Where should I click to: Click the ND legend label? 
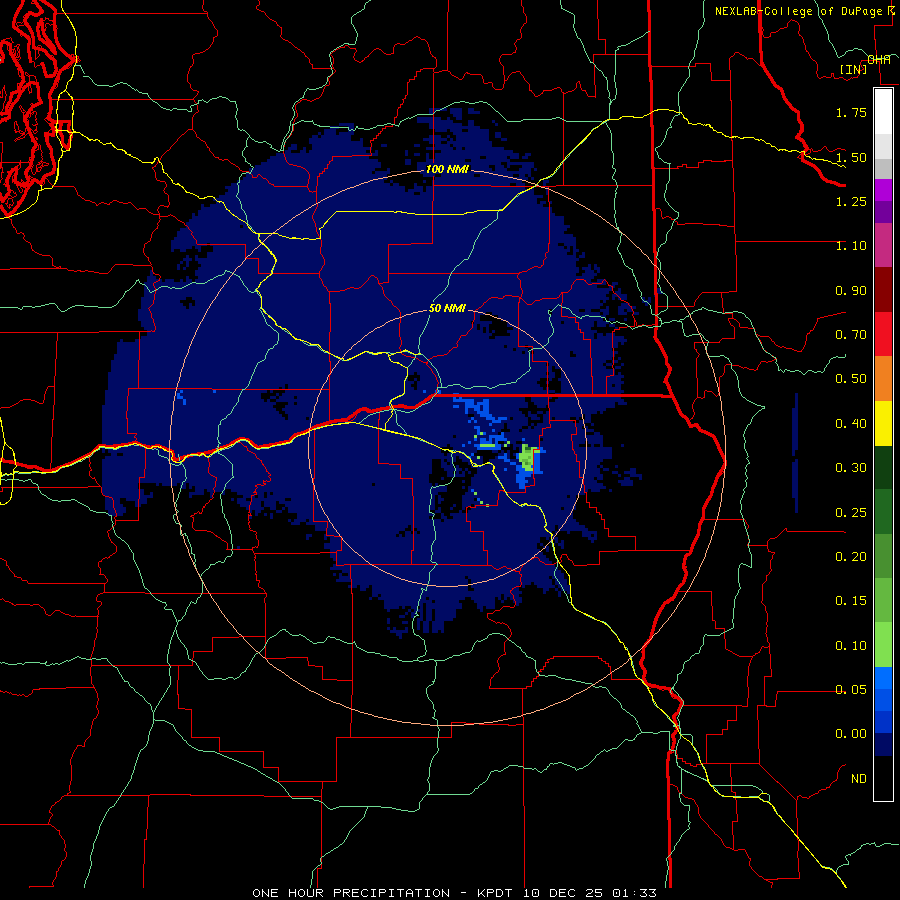pos(859,779)
